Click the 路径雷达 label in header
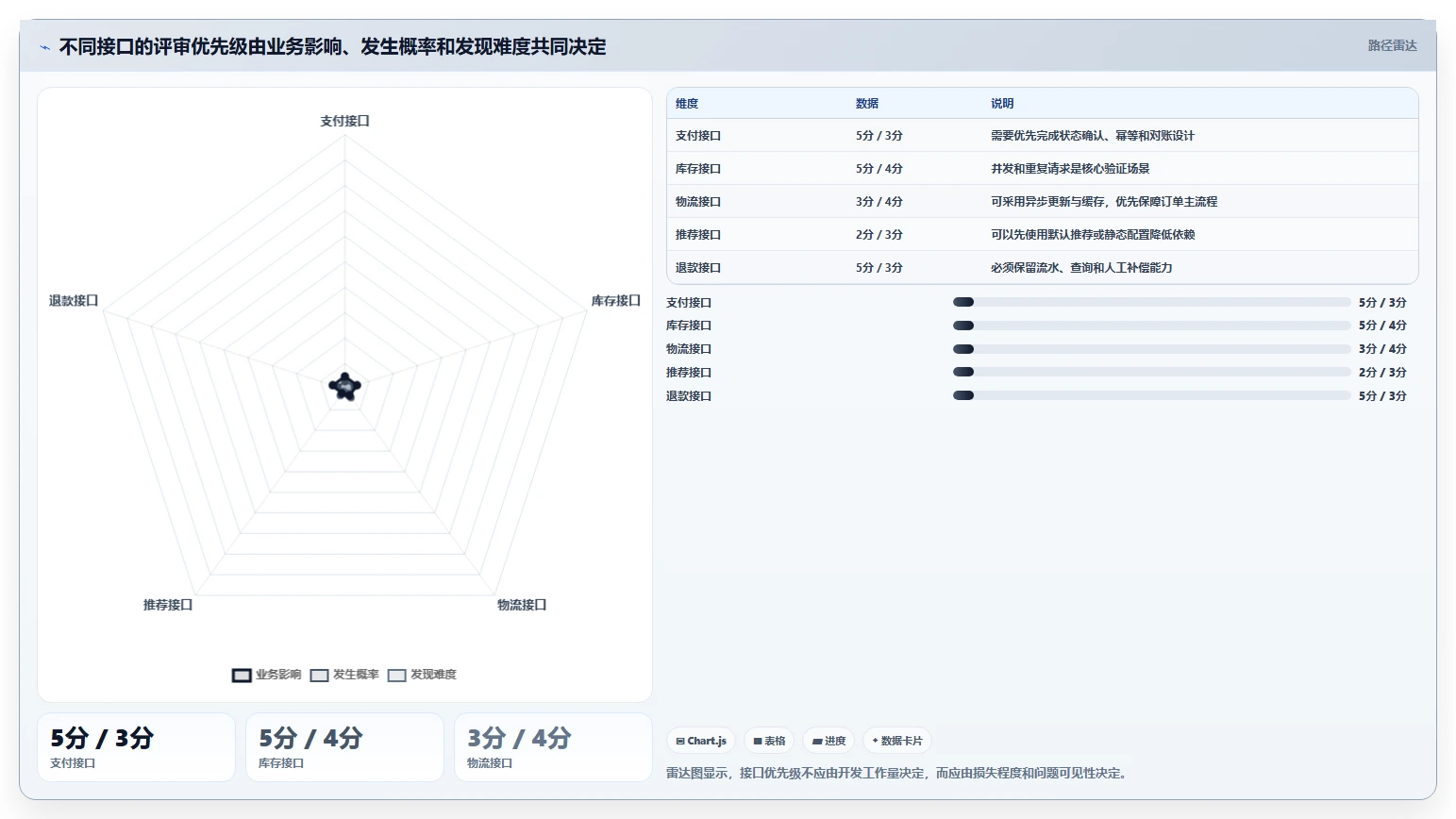Viewport: 1456px width, 819px height. (1393, 45)
